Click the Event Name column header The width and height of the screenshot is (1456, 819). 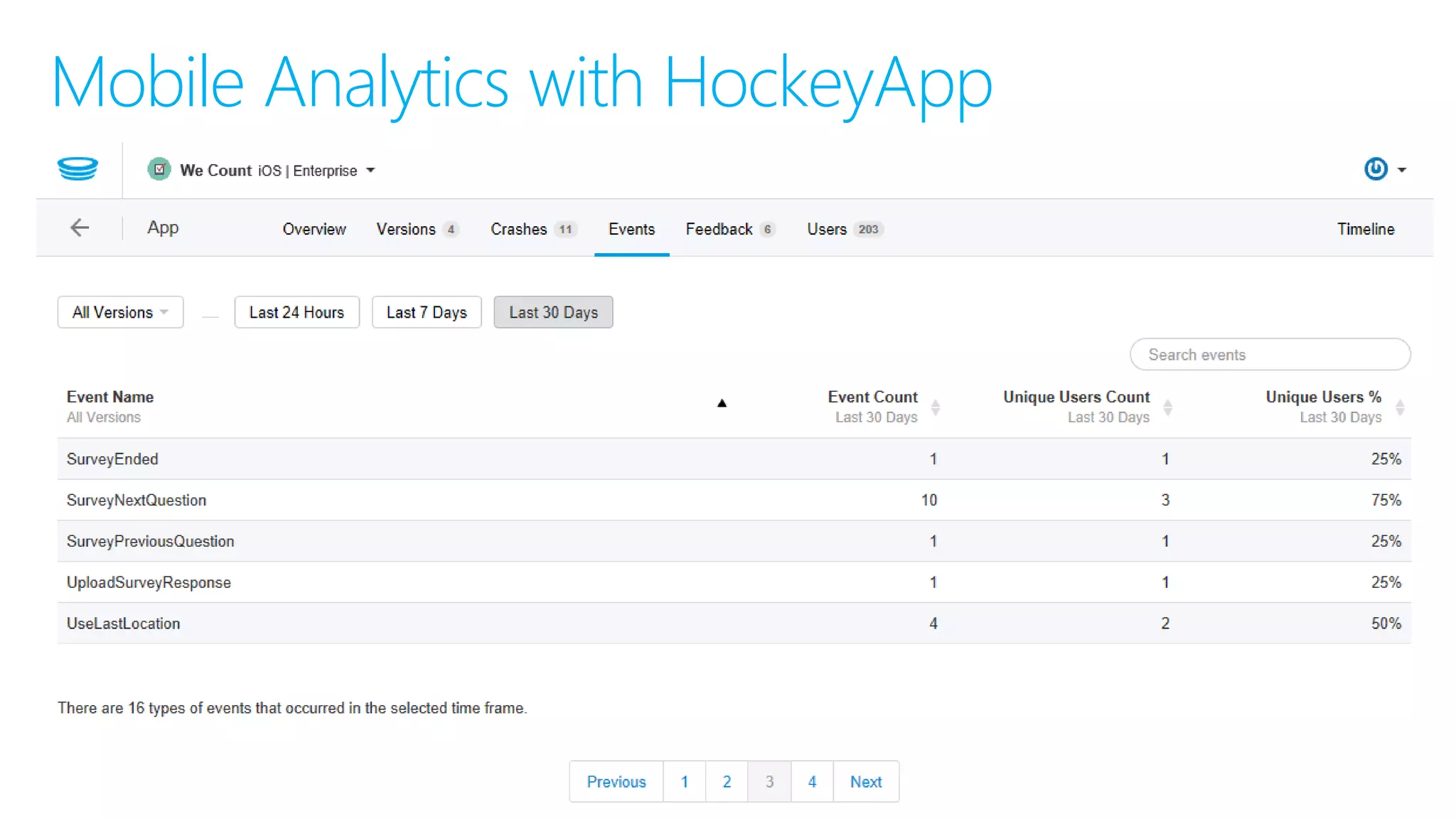point(110,397)
